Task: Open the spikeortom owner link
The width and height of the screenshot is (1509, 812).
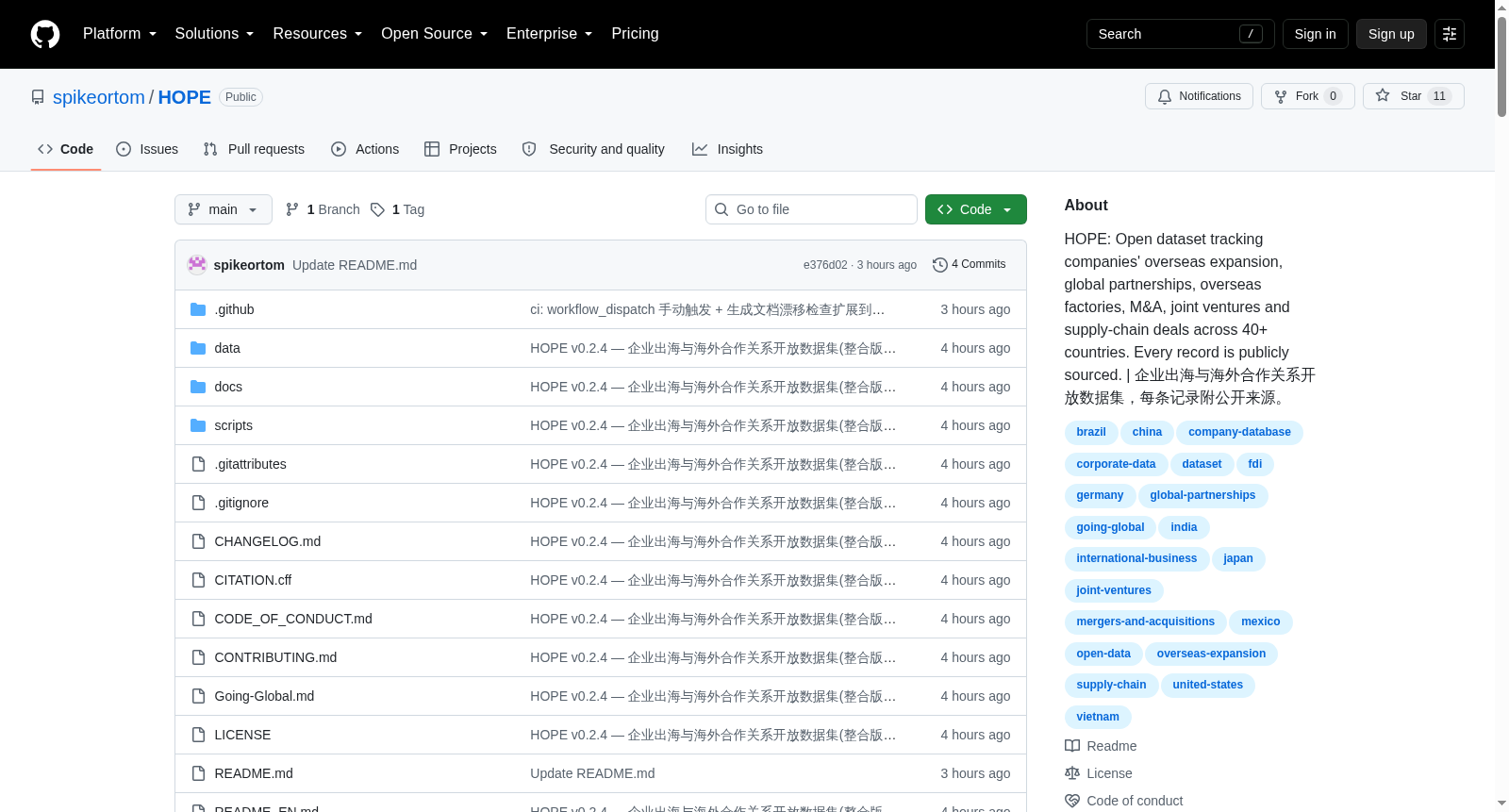Action: point(99,97)
